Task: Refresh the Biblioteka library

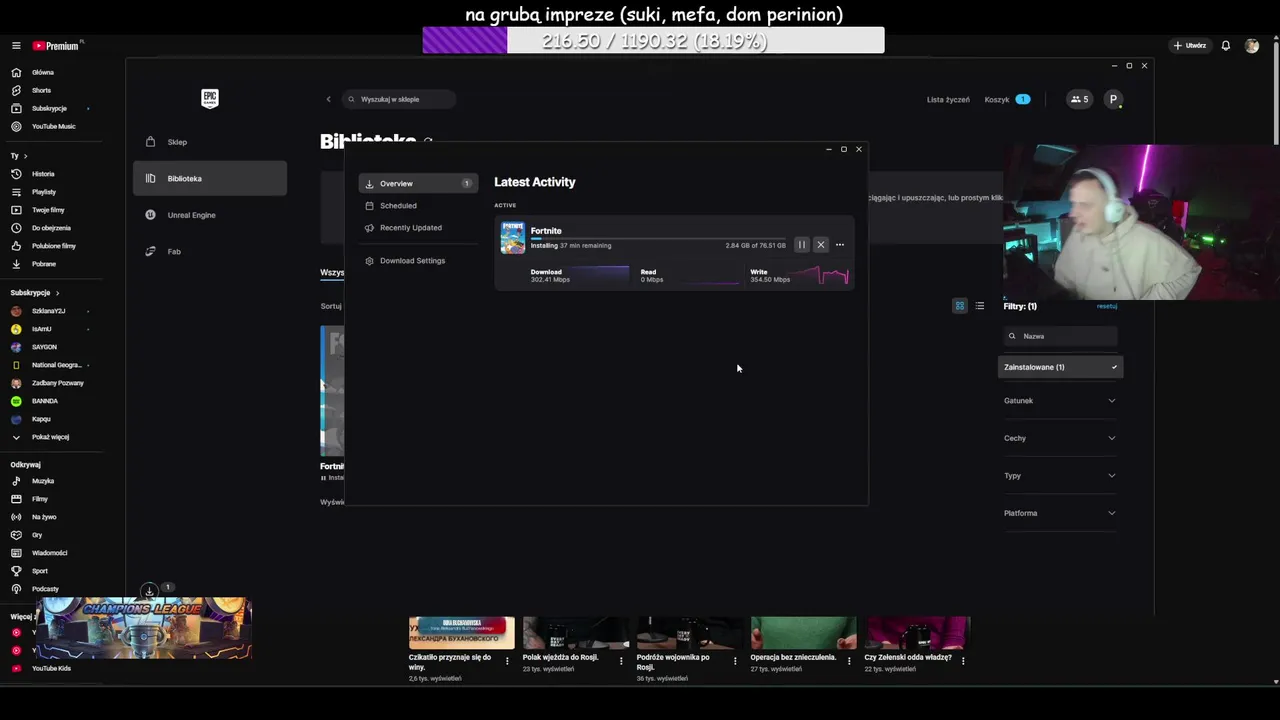Action: click(x=428, y=142)
